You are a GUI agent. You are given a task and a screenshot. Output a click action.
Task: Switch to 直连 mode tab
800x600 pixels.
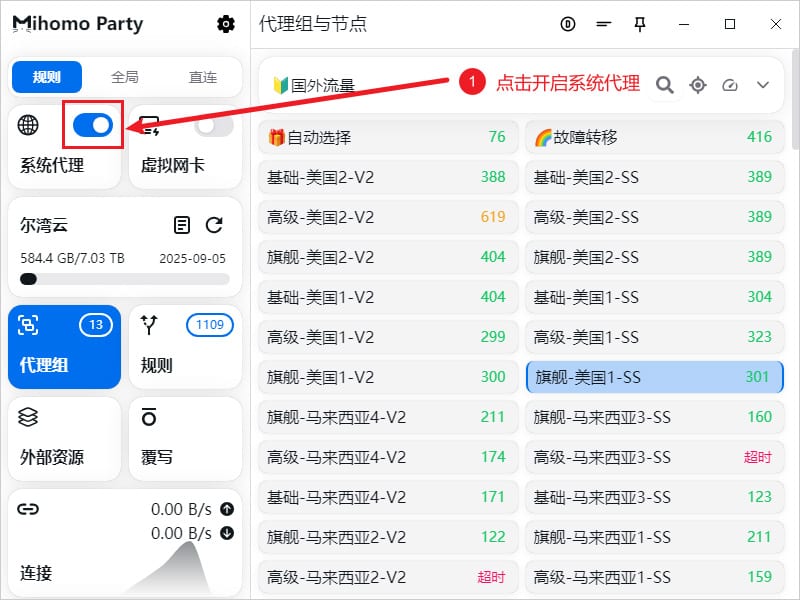point(203,77)
